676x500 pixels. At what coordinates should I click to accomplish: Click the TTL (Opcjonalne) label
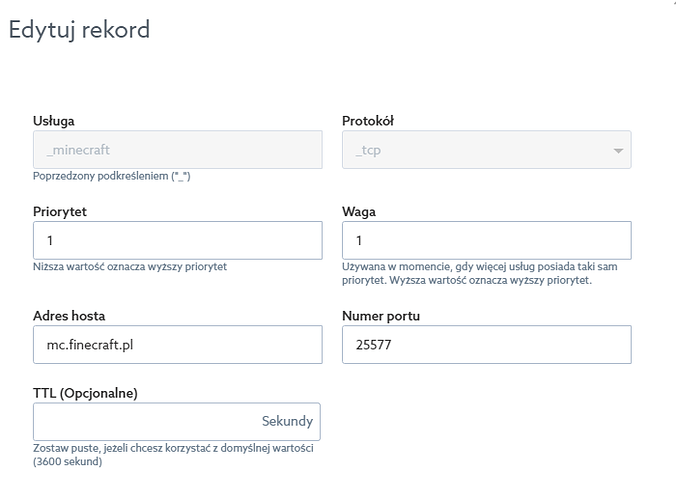(x=85, y=393)
